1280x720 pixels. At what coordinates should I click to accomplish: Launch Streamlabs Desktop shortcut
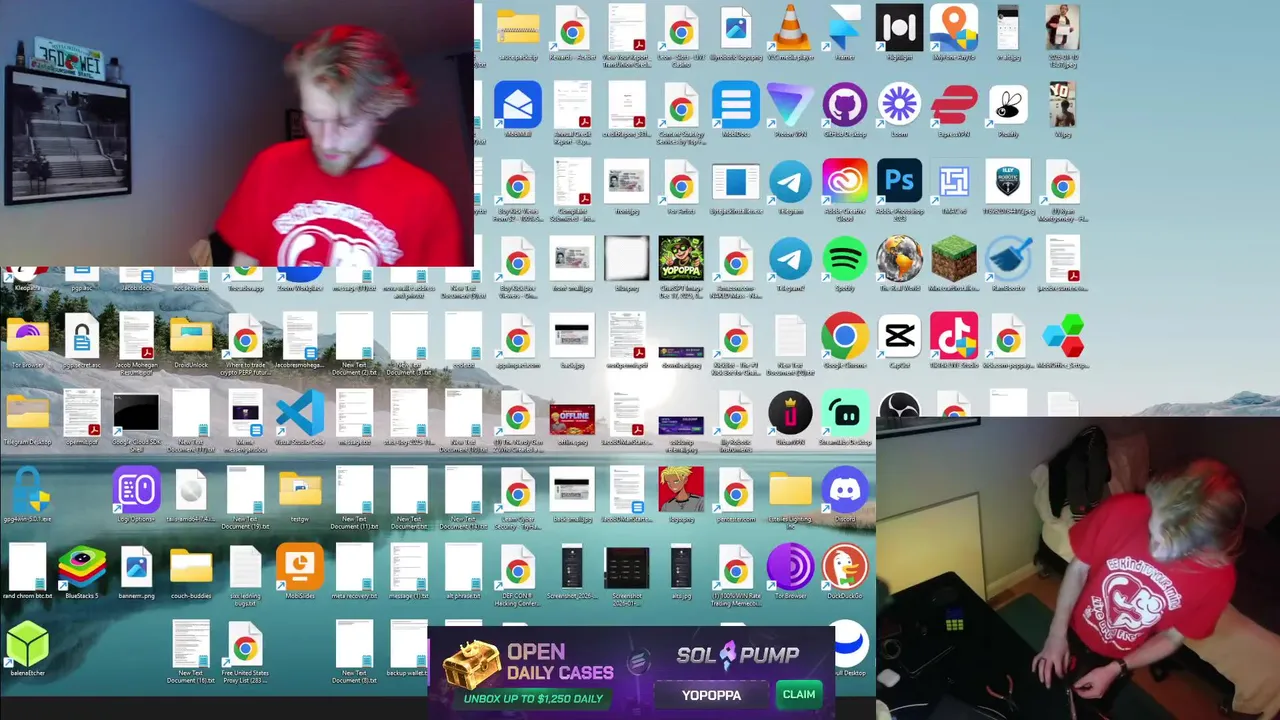845,414
